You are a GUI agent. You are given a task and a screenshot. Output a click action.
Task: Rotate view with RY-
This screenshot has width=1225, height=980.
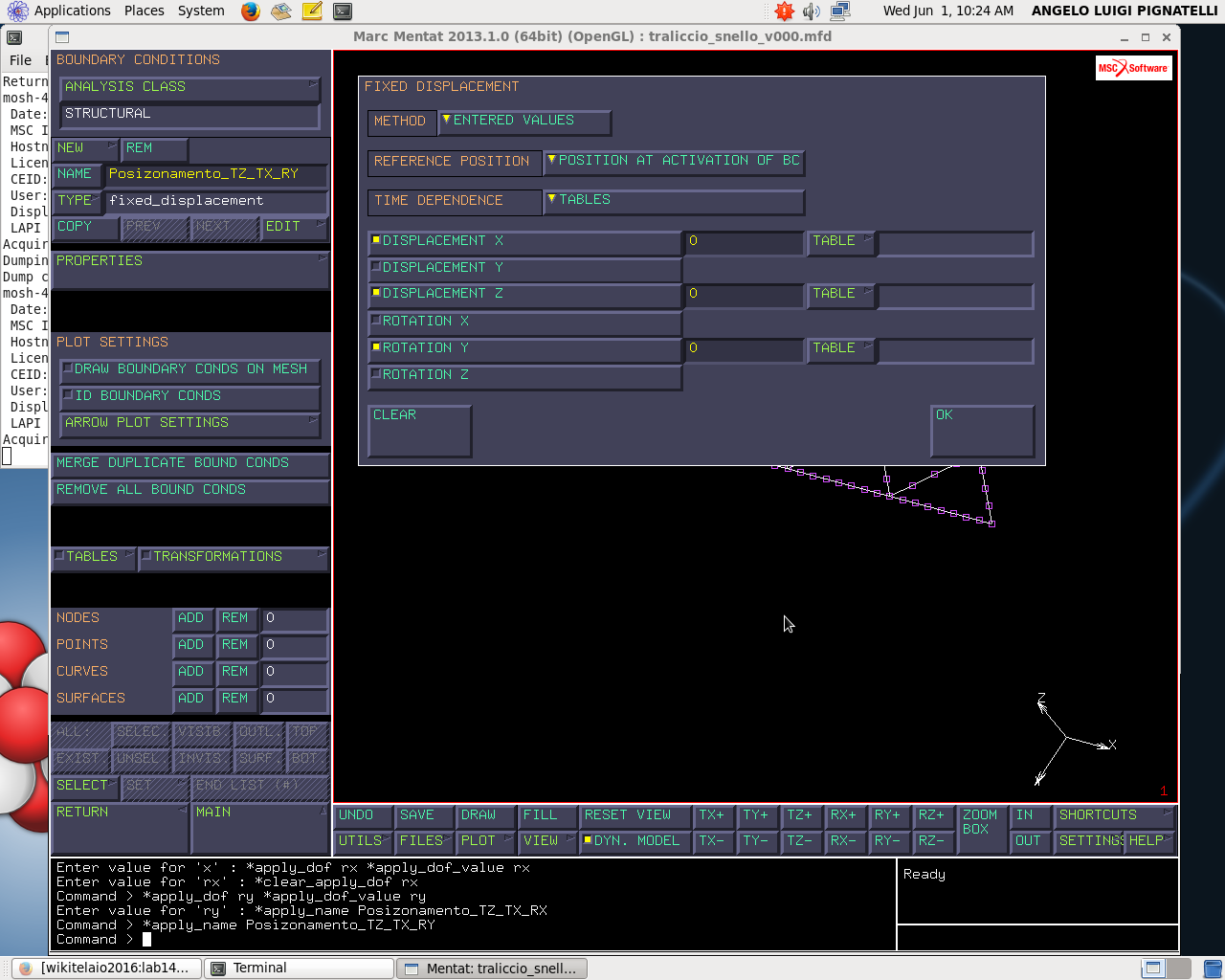click(890, 842)
